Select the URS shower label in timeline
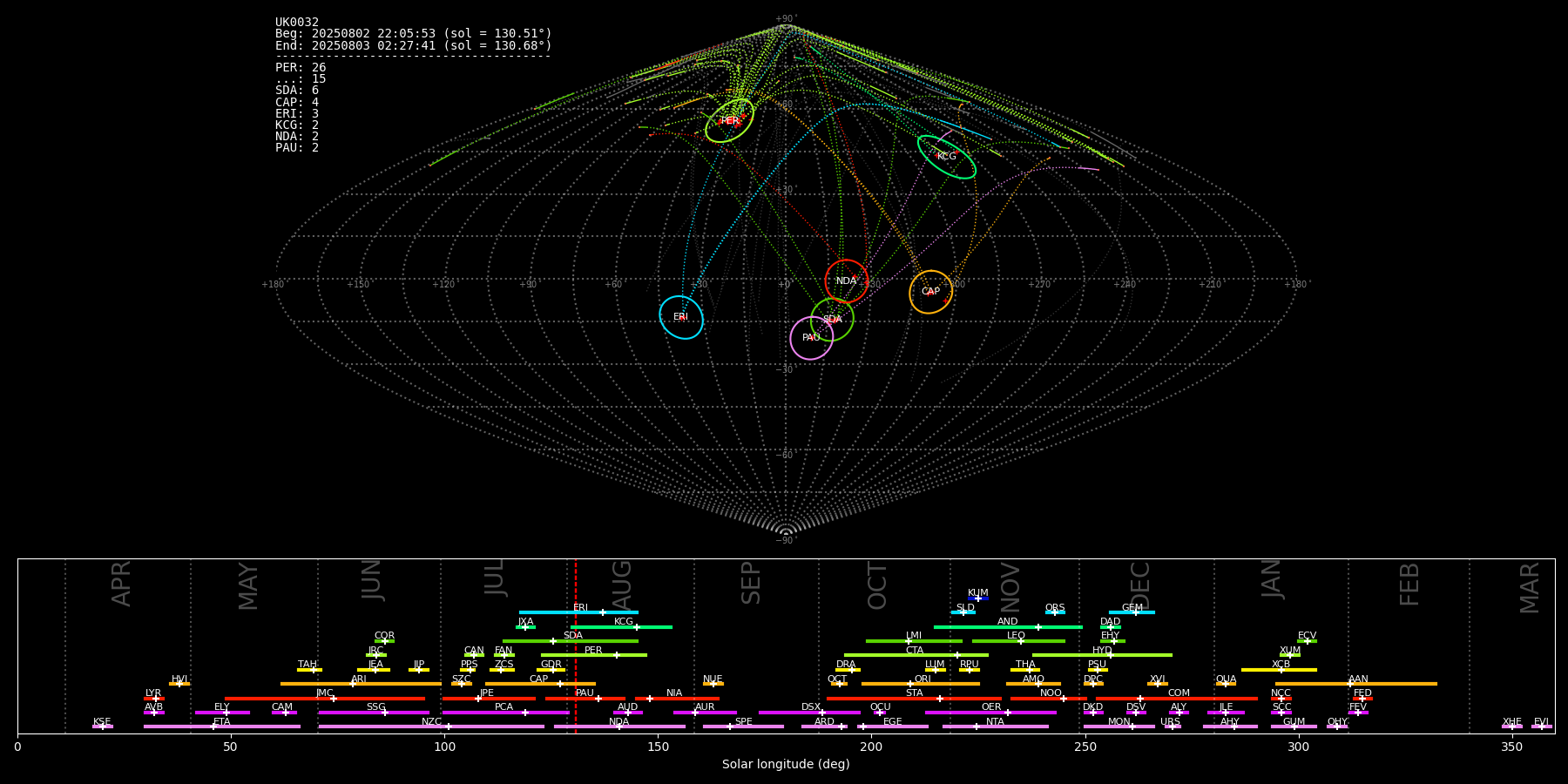 click(1170, 721)
